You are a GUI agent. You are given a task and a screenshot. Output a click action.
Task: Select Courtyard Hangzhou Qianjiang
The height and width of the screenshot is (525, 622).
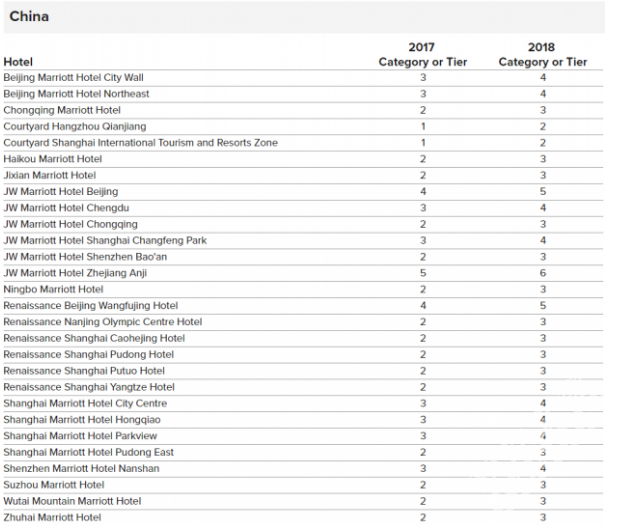75,126
